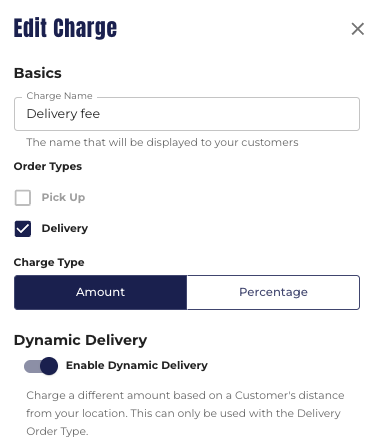The height and width of the screenshot is (437, 377).
Task: Click the Enable Dynamic Delivery label
Action: point(137,365)
